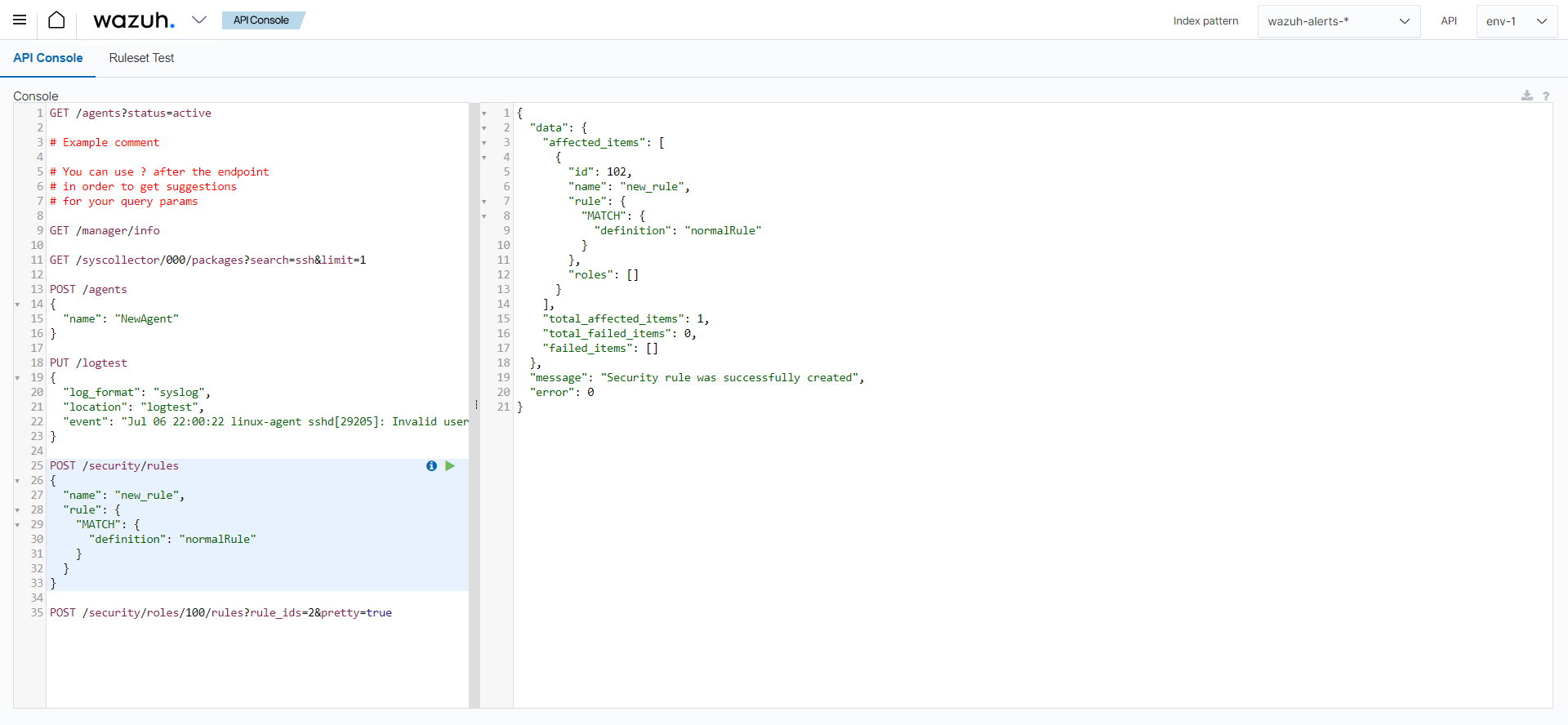Viewport: 1568px width, 725px height.
Task: Open console help question mark icon
Action: [1546, 96]
